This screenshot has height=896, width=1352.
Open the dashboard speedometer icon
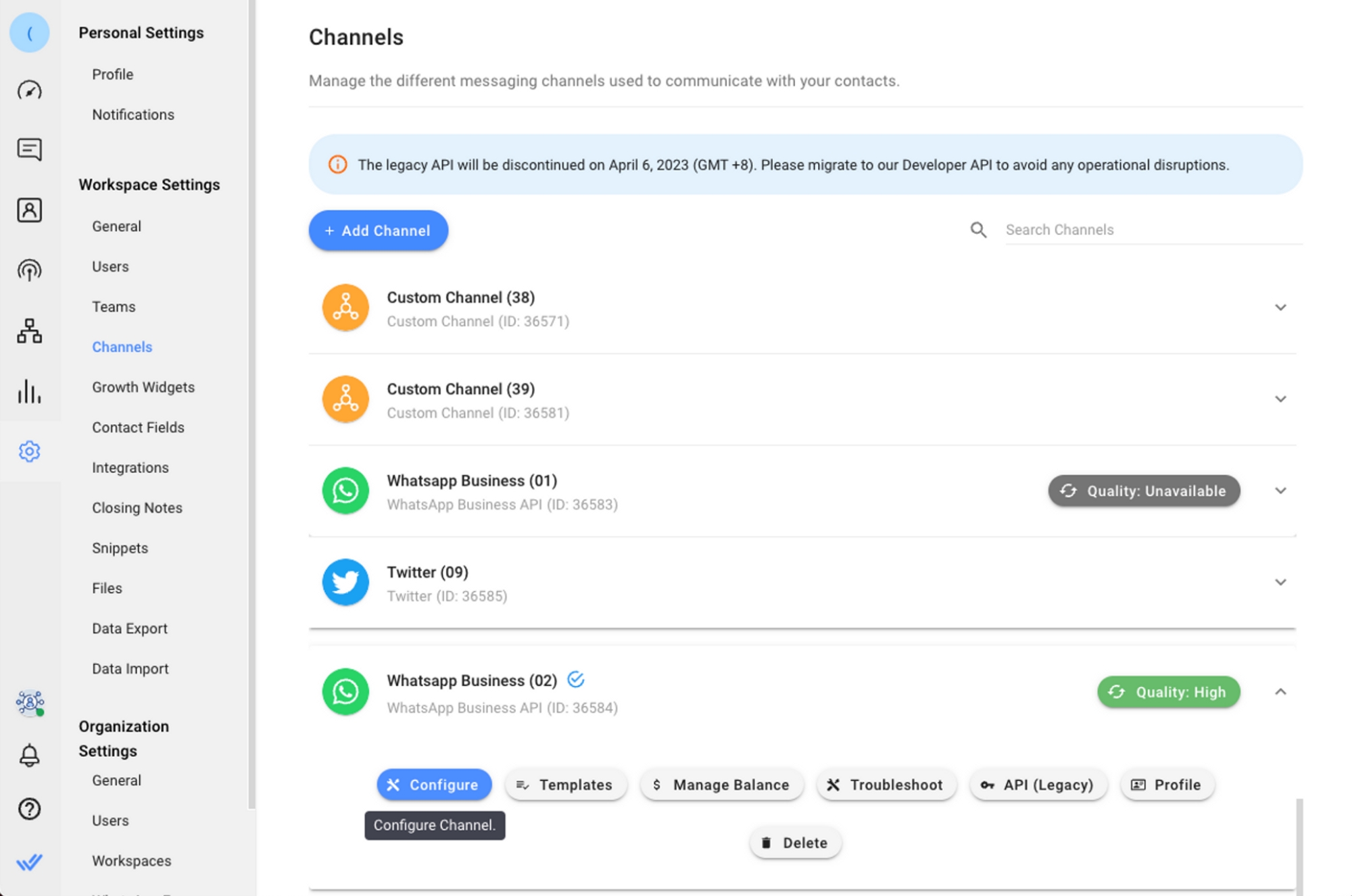tap(29, 90)
